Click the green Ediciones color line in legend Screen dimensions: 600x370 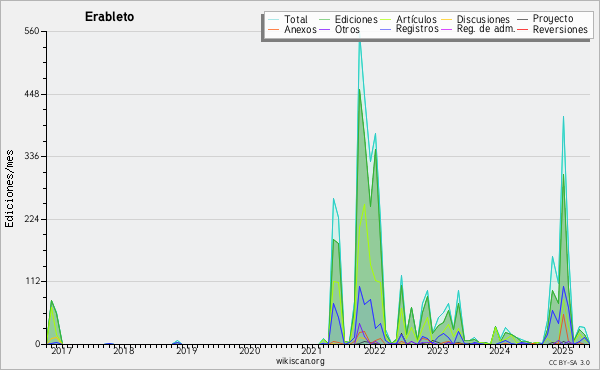click(x=324, y=20)
